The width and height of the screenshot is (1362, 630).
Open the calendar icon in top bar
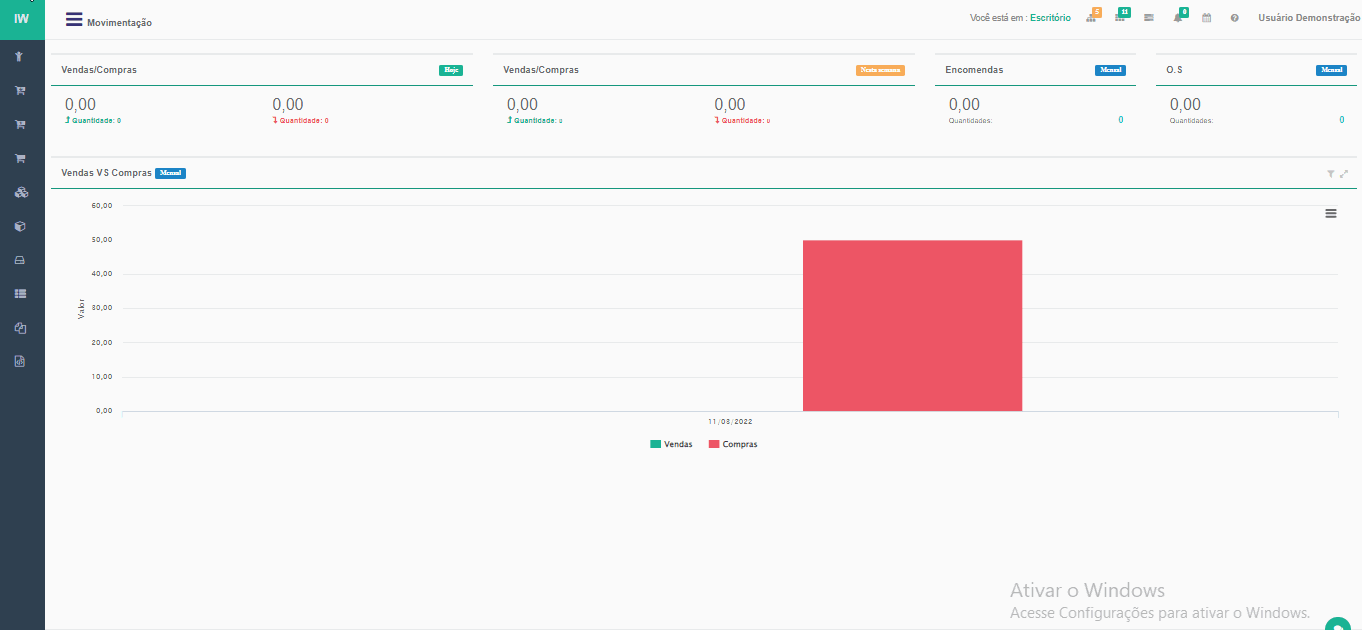pos(1207,18)
